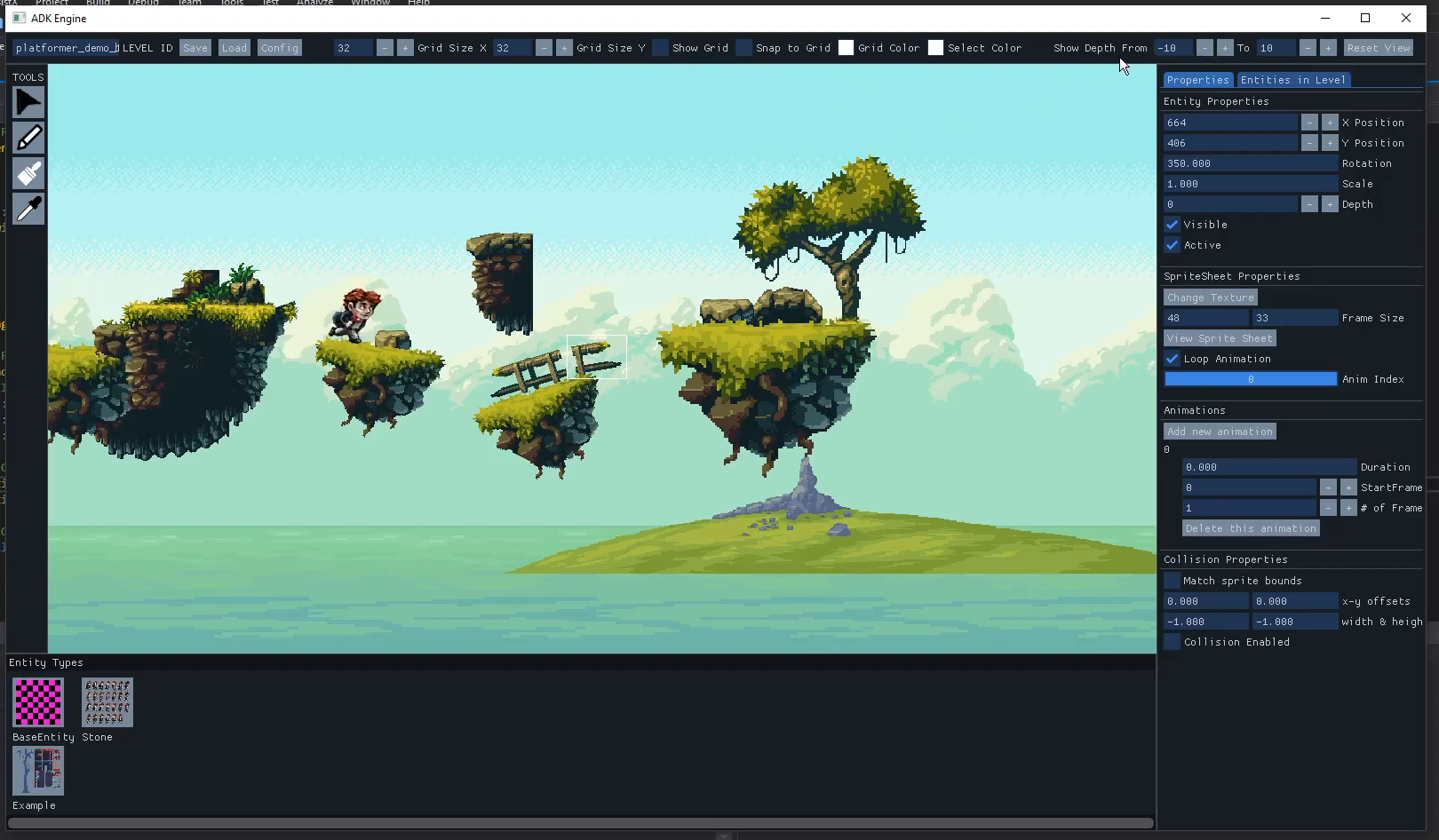
Task: Decrease Grid Size Y with minus button
Action: [x=544, y=48]
